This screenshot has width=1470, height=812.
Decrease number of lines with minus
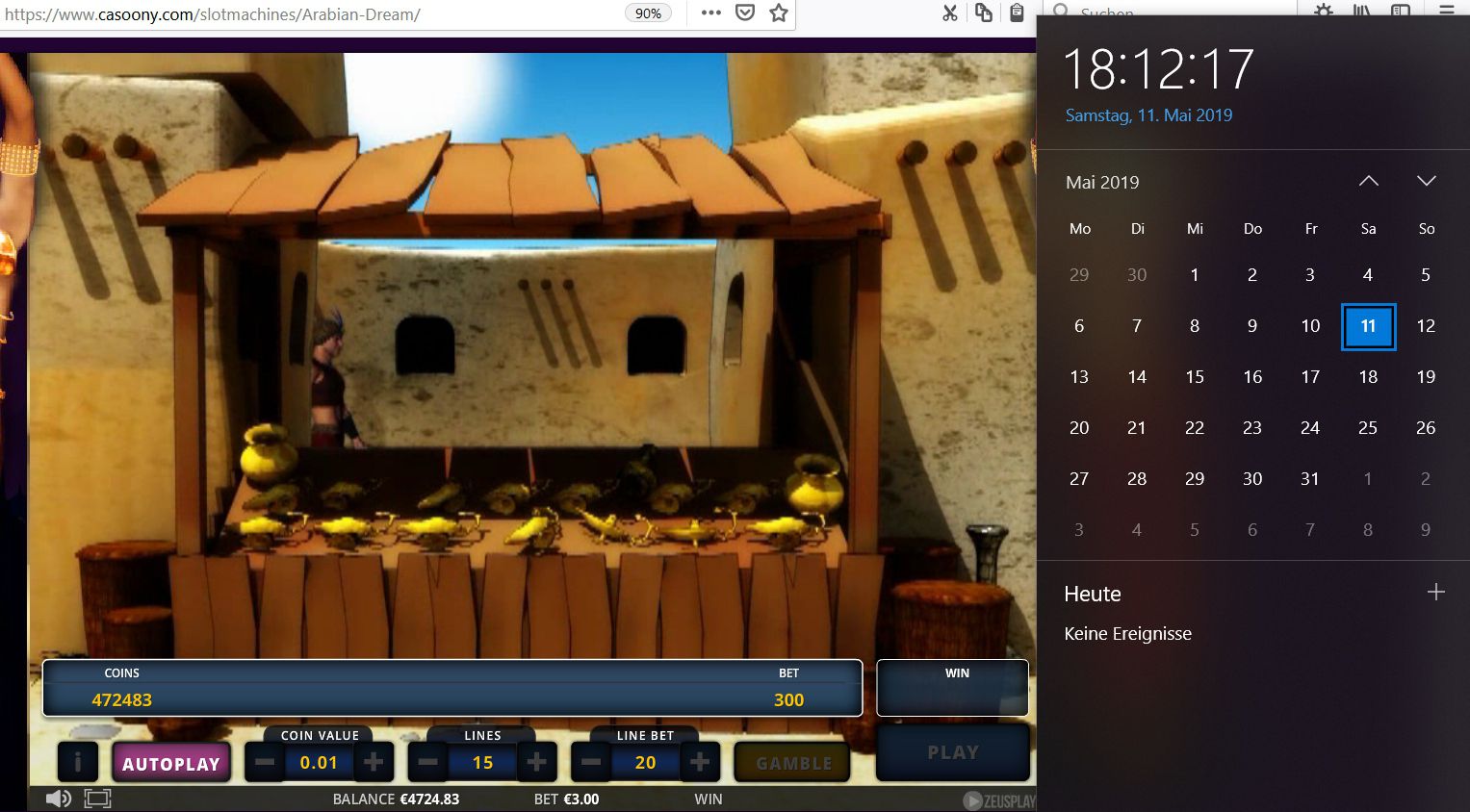click(x=428, y=763)
